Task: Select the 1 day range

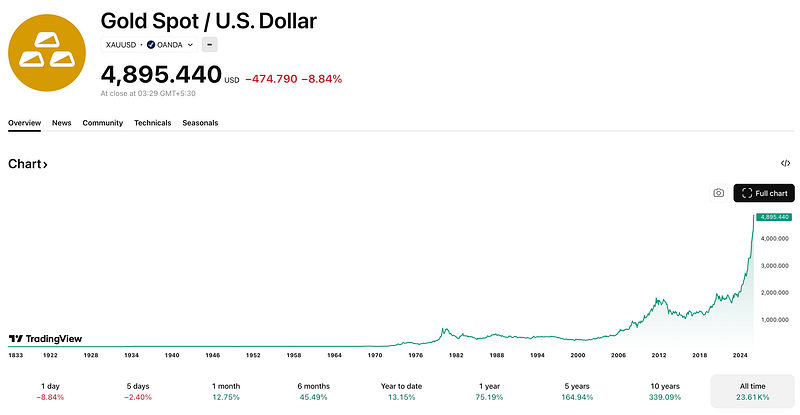Action: pyautogui.click(x=51, y=392)
